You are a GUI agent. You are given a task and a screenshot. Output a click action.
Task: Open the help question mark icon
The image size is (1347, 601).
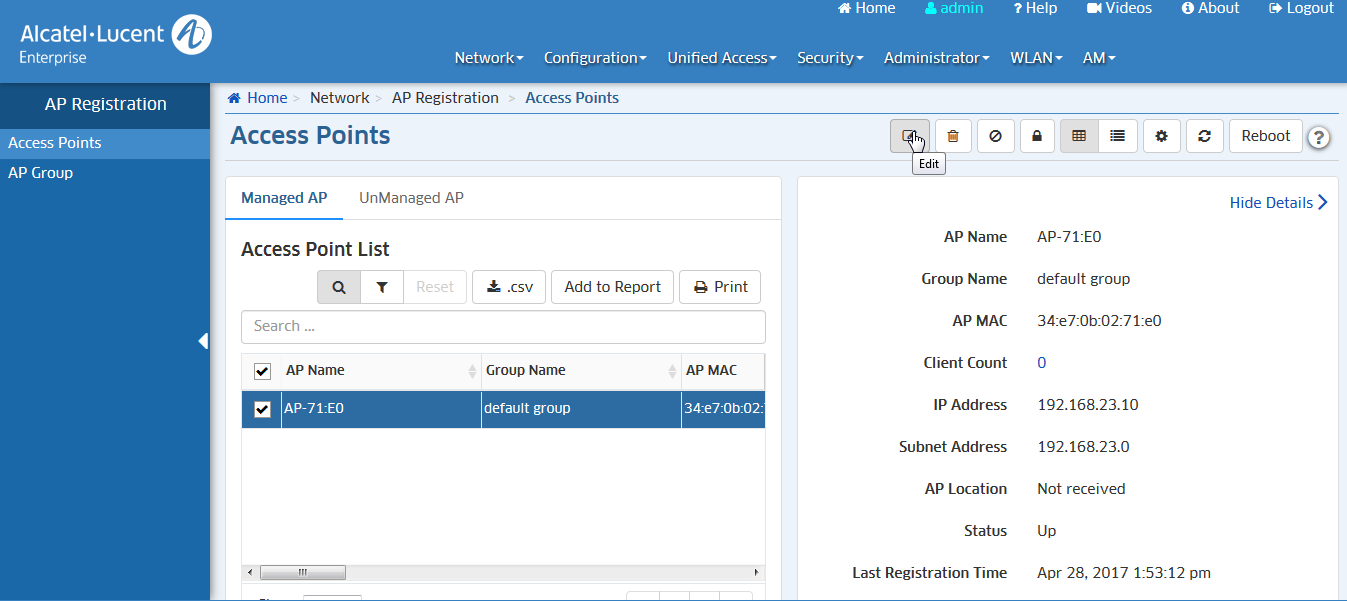tap(1318, 138)
